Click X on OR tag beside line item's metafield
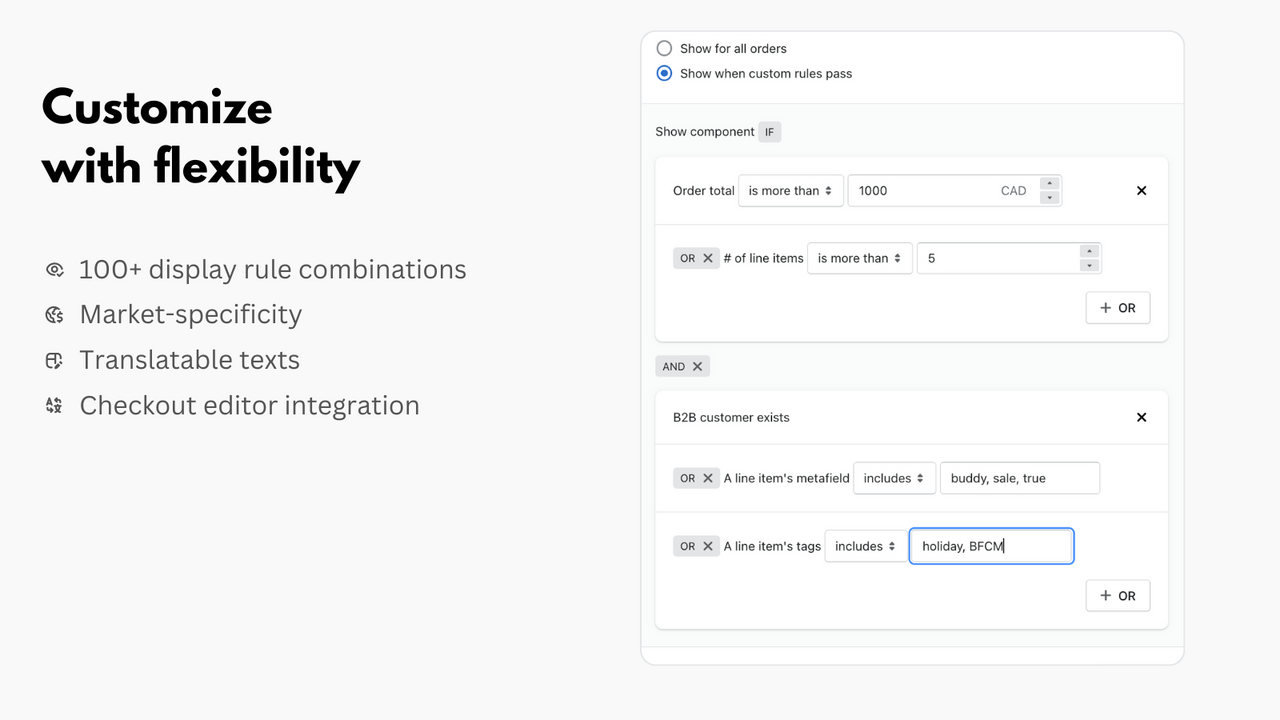This screenshot has width=1280, height=720. click(708, 477)
